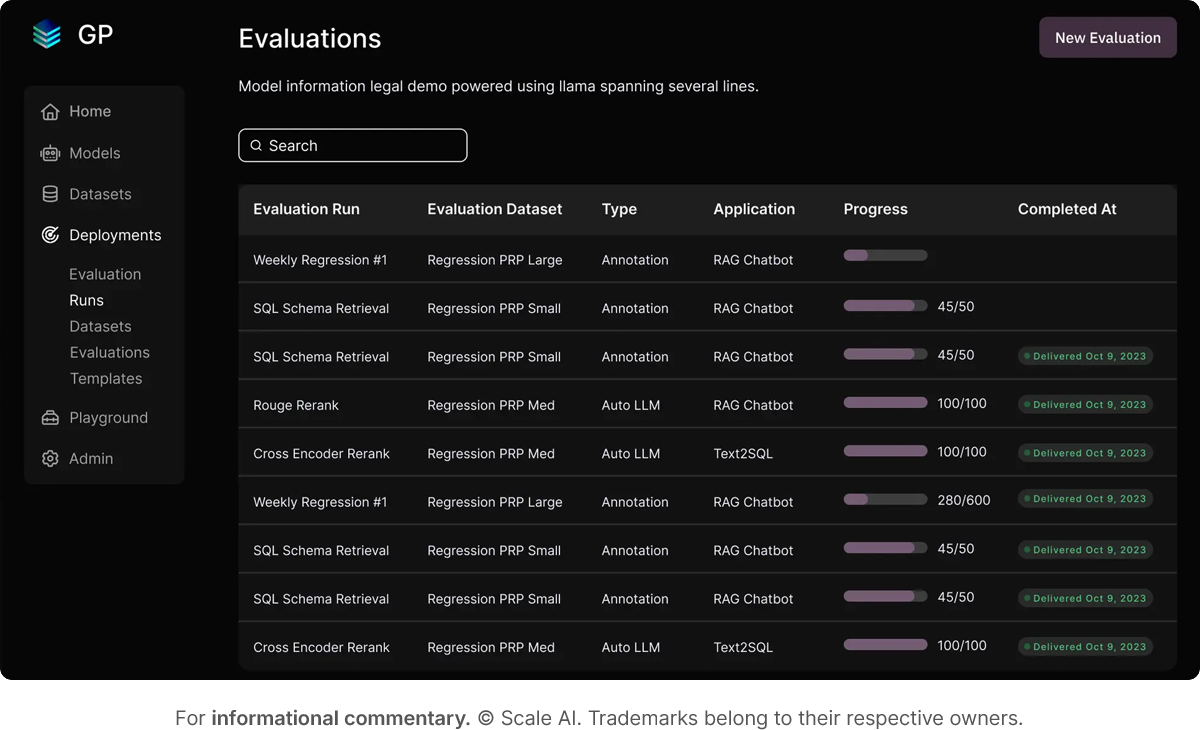Image resolution: width=1200 pixels, height=730 pixels.
Task: Click the progress bar for Weekly Regression #1
Action: pyautogui.click(x=885, y=256)
